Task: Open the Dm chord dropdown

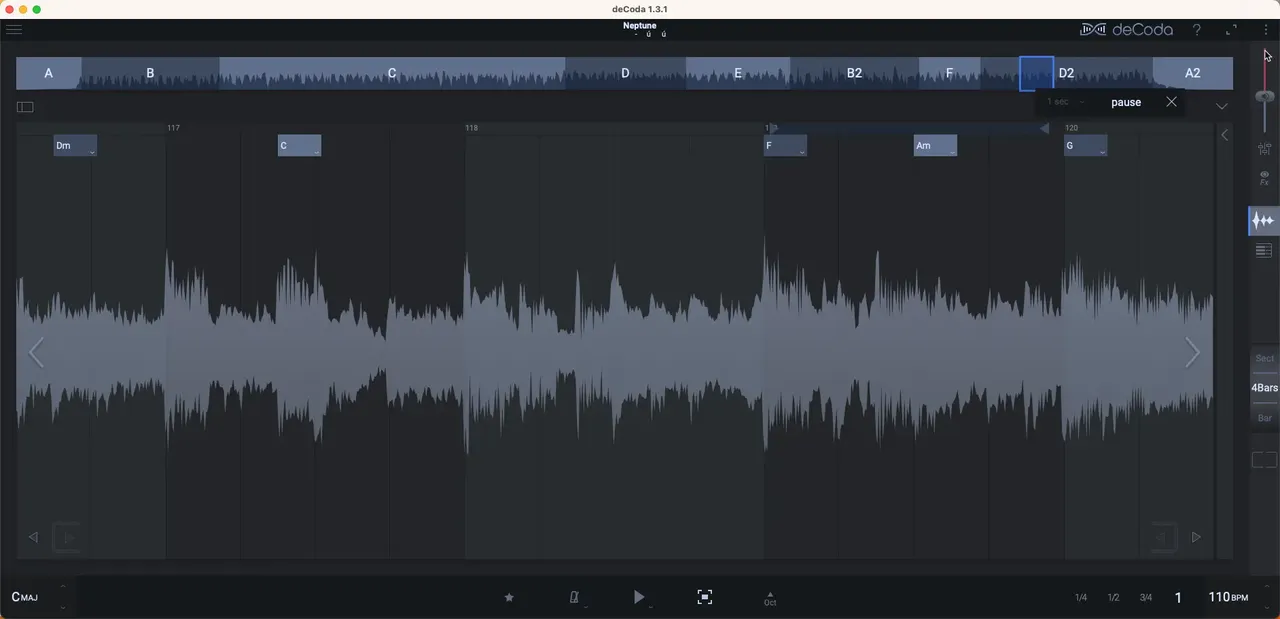Action: (x=91, y=151)
